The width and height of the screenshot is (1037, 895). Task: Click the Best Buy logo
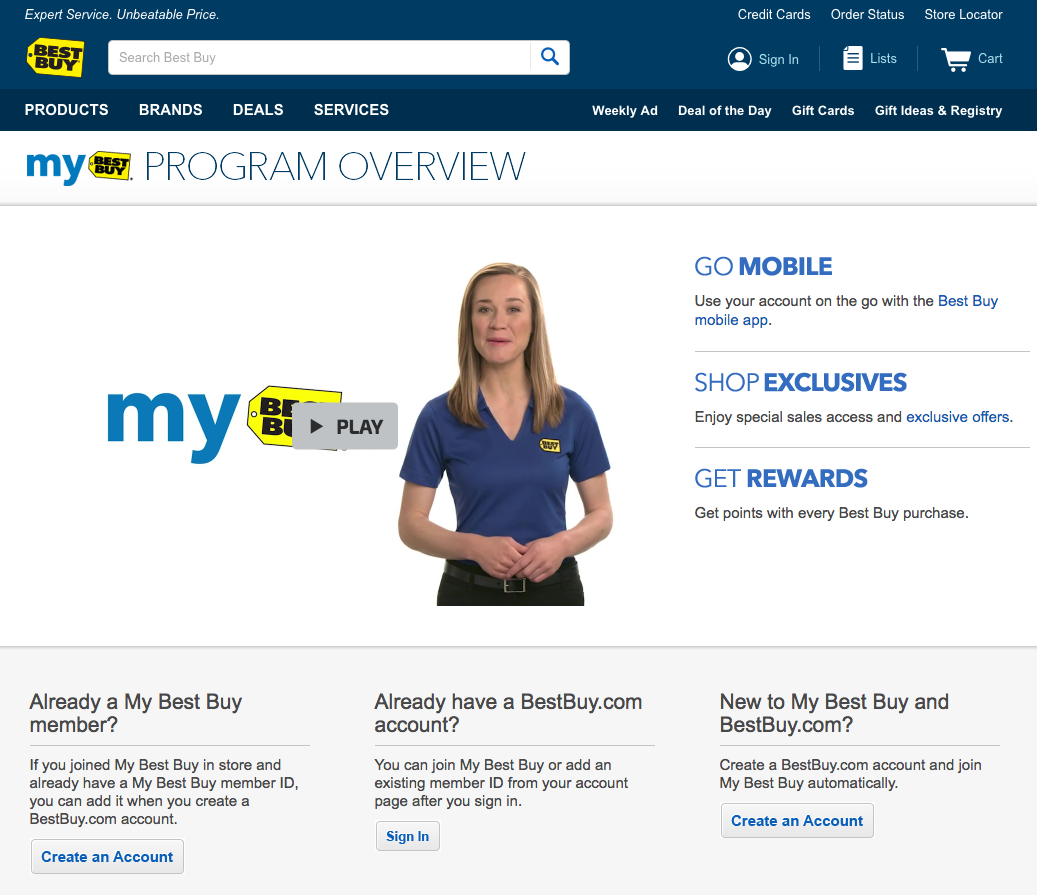pos(55,58)
